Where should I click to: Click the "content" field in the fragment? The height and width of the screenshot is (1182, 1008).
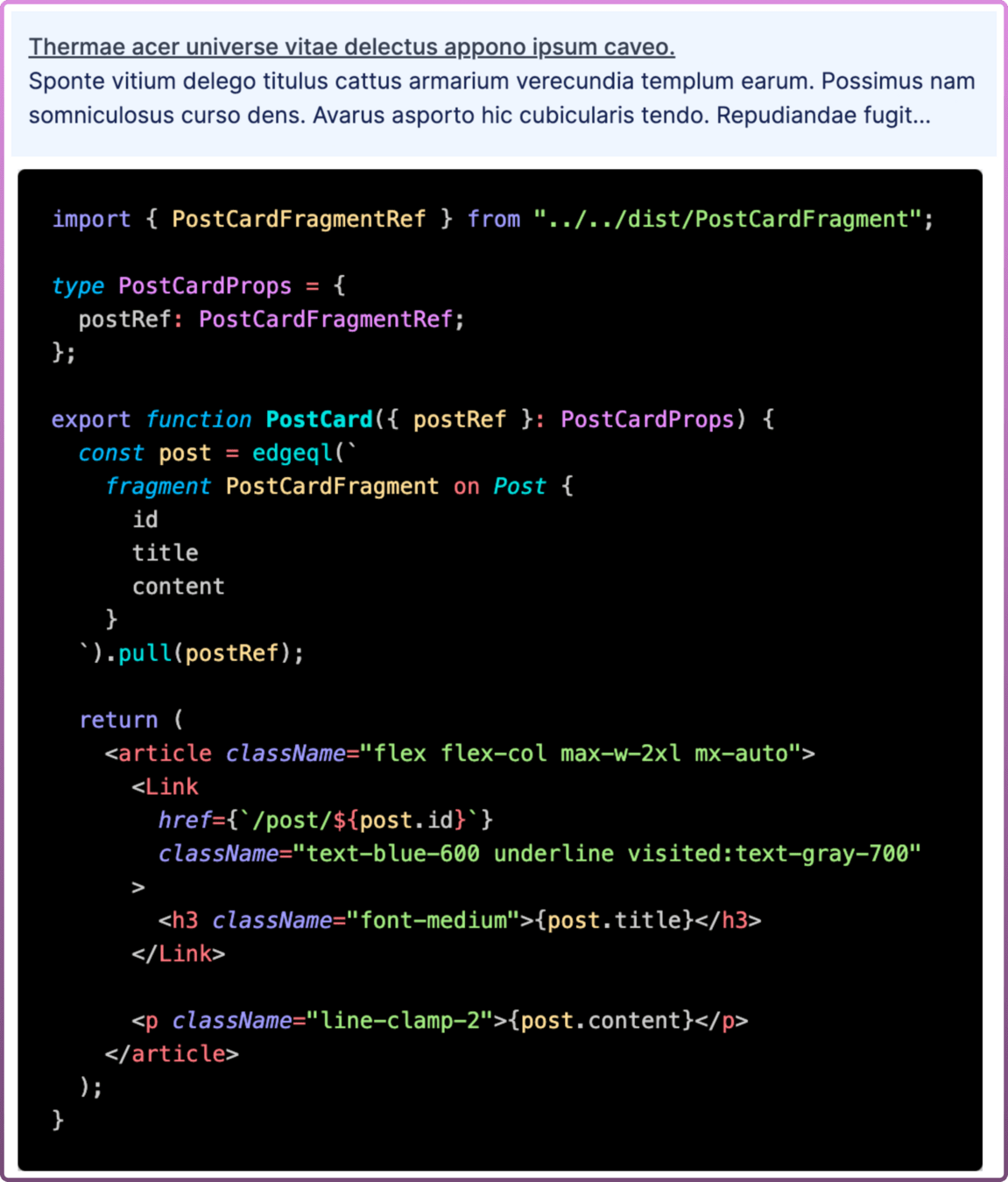(x=179, y=587)
